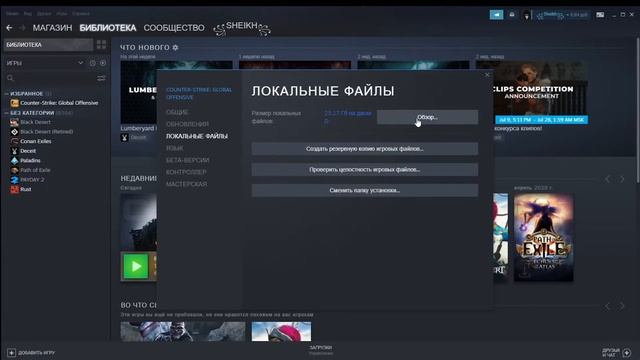Click the blue announcements megaphone icon
Viewport: 640px width, 360px height.
(496, 15)
